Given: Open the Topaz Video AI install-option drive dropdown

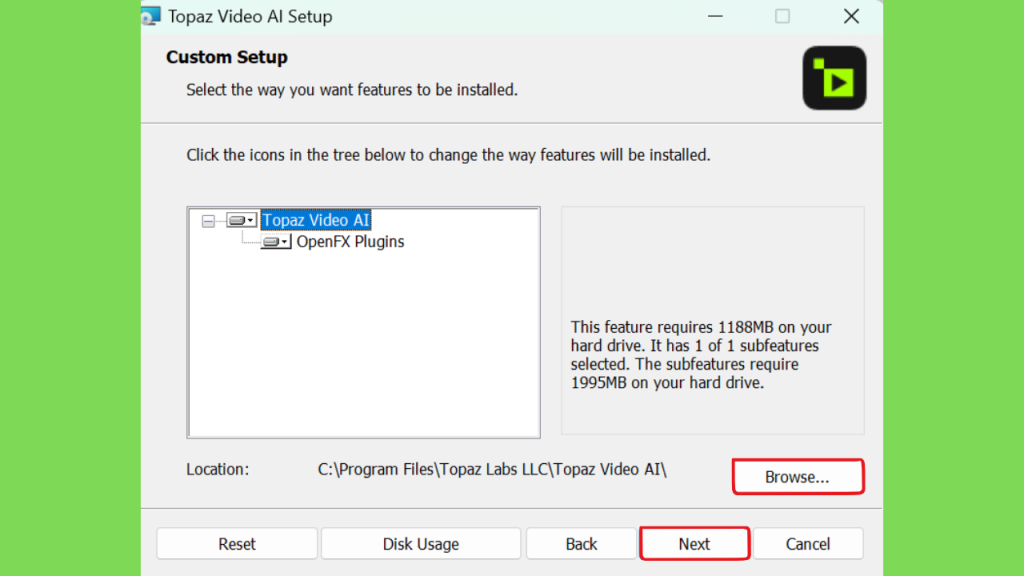Looking at the screenshot, I should tap(241, 220).
